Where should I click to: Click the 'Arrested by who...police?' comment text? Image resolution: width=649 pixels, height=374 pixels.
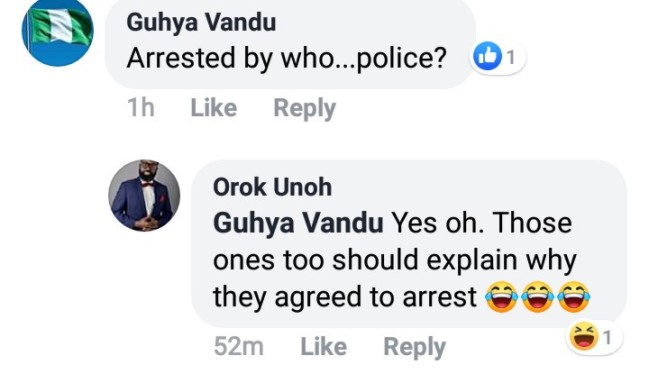point(286,58)
